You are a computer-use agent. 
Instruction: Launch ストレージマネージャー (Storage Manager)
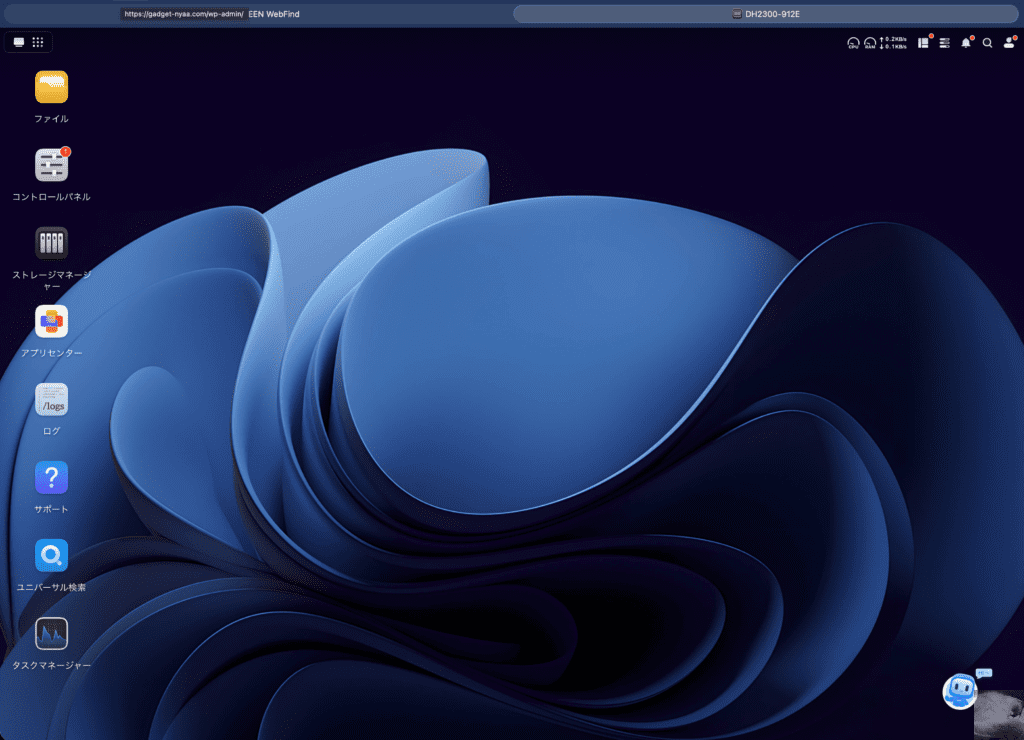(x=51, y=243)
